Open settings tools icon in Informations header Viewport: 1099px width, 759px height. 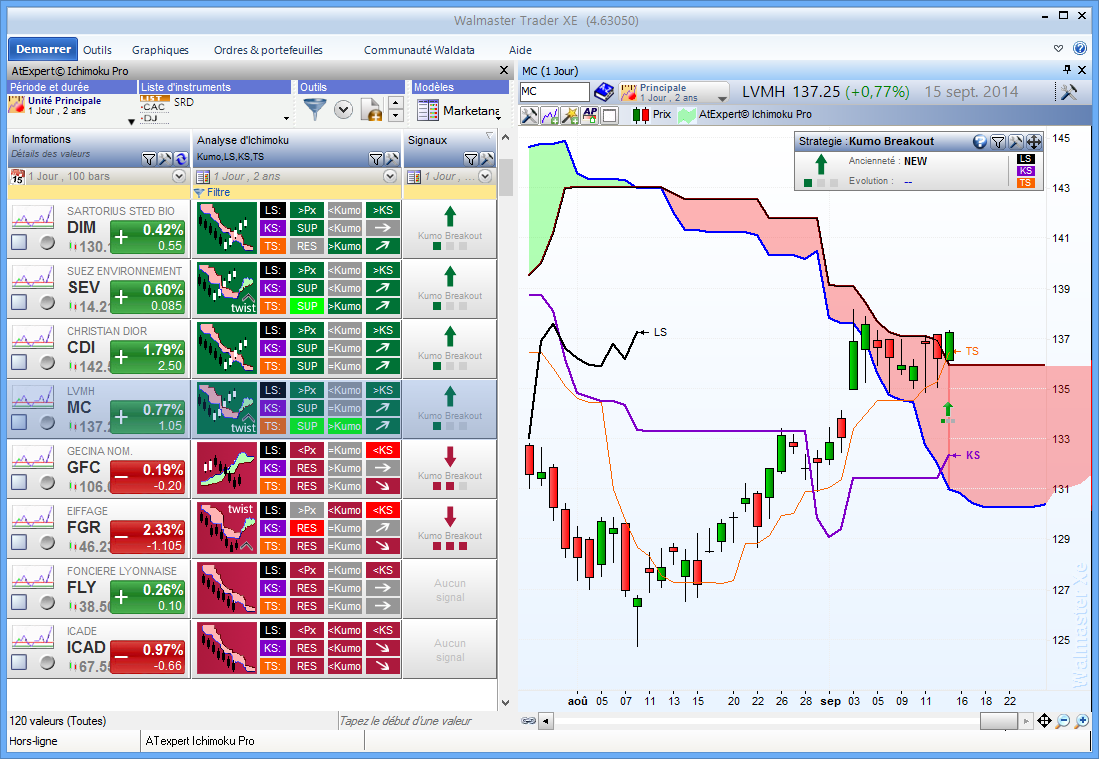[x=165, y=159]
